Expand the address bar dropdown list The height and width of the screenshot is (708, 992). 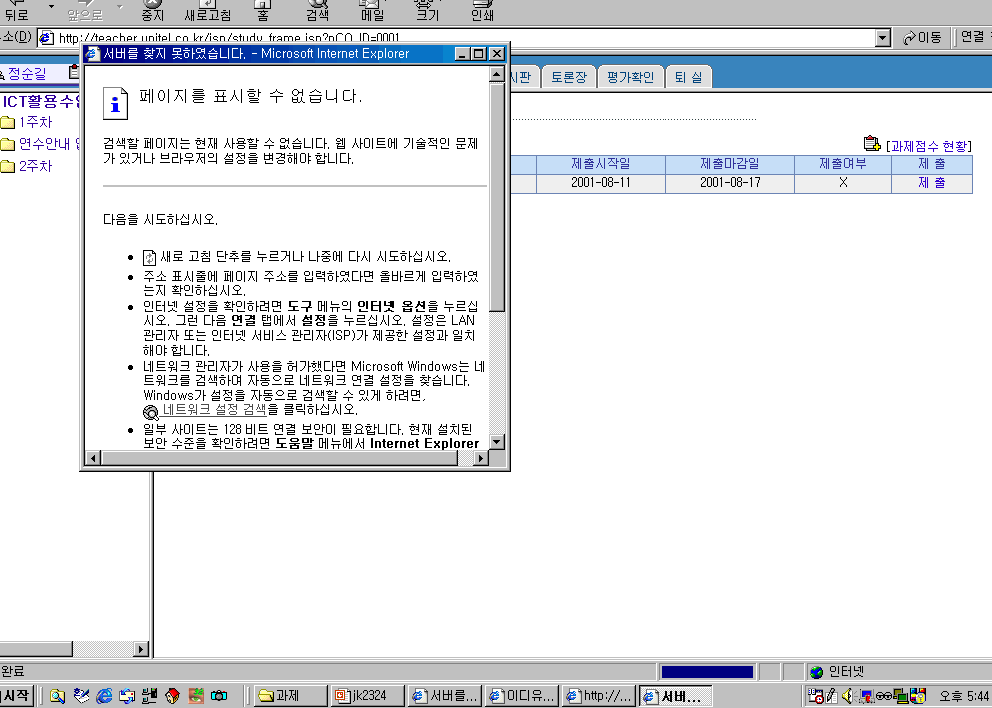tap(883, 38)
